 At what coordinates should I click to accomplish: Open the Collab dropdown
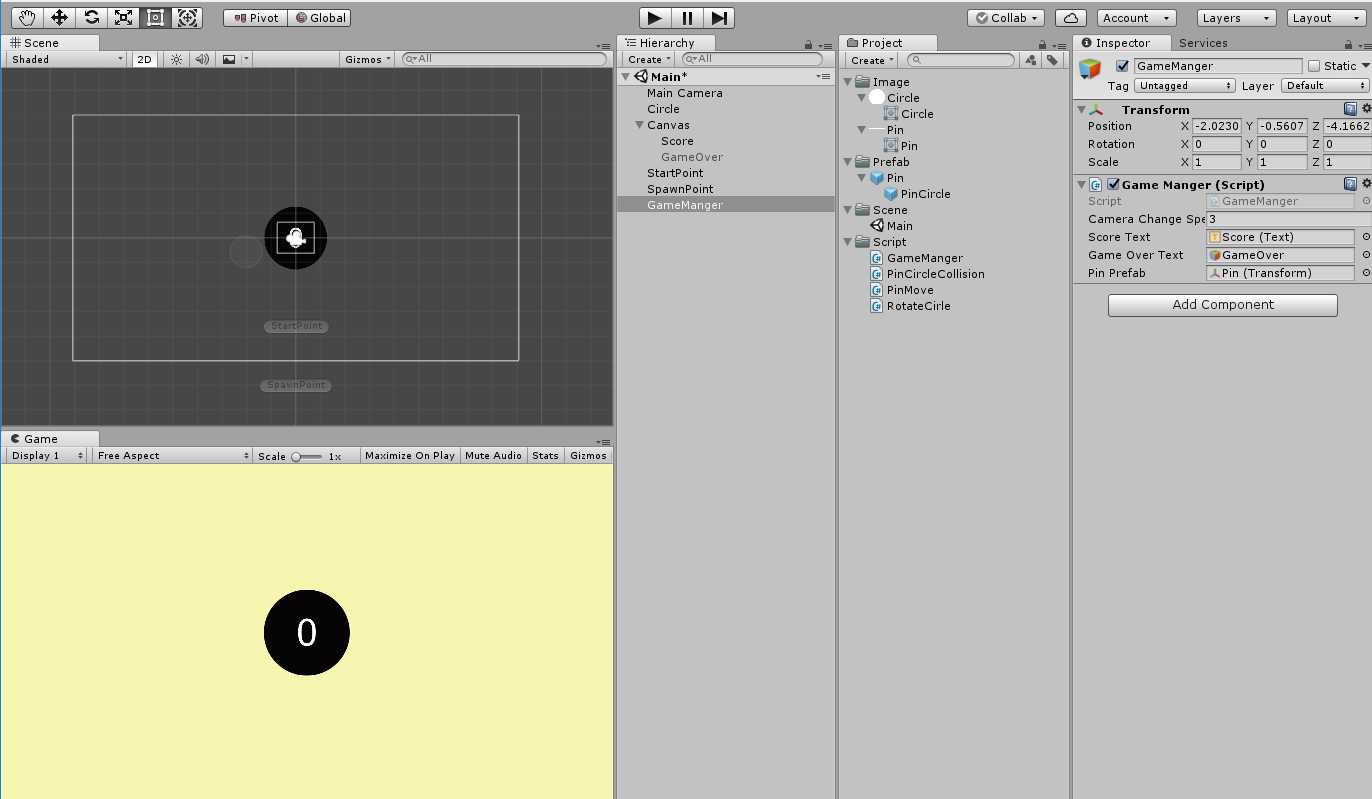(1007, 18)
